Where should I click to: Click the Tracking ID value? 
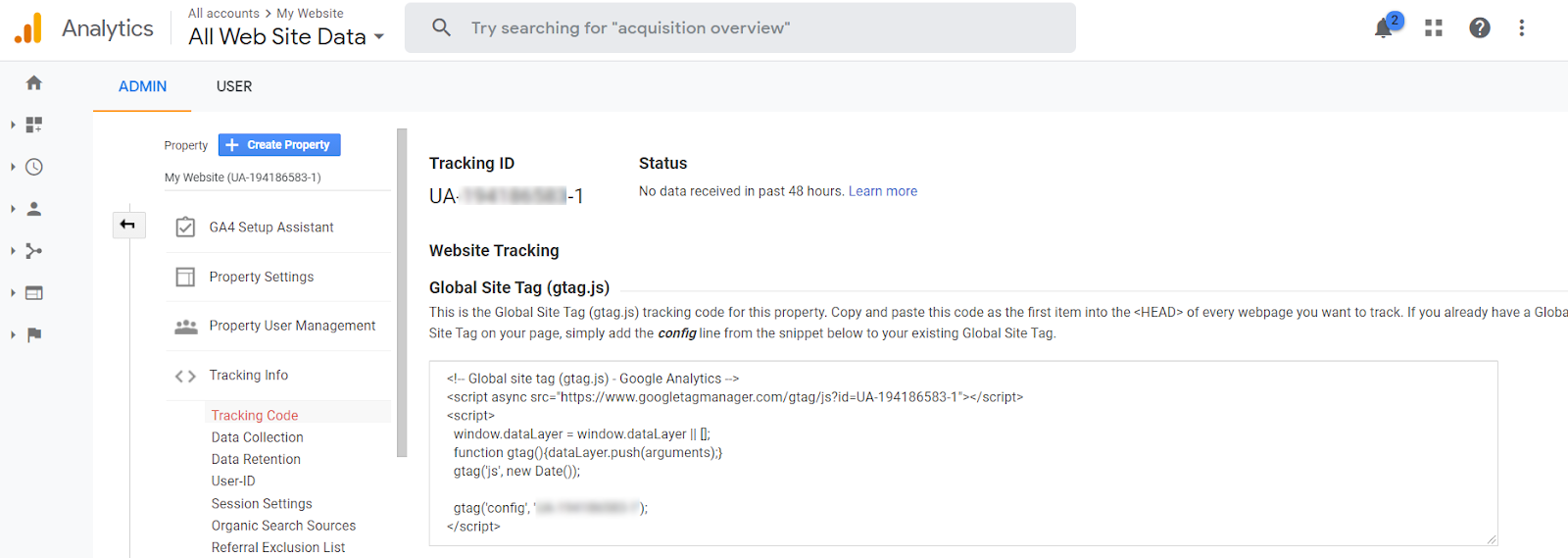coord(507,196)
